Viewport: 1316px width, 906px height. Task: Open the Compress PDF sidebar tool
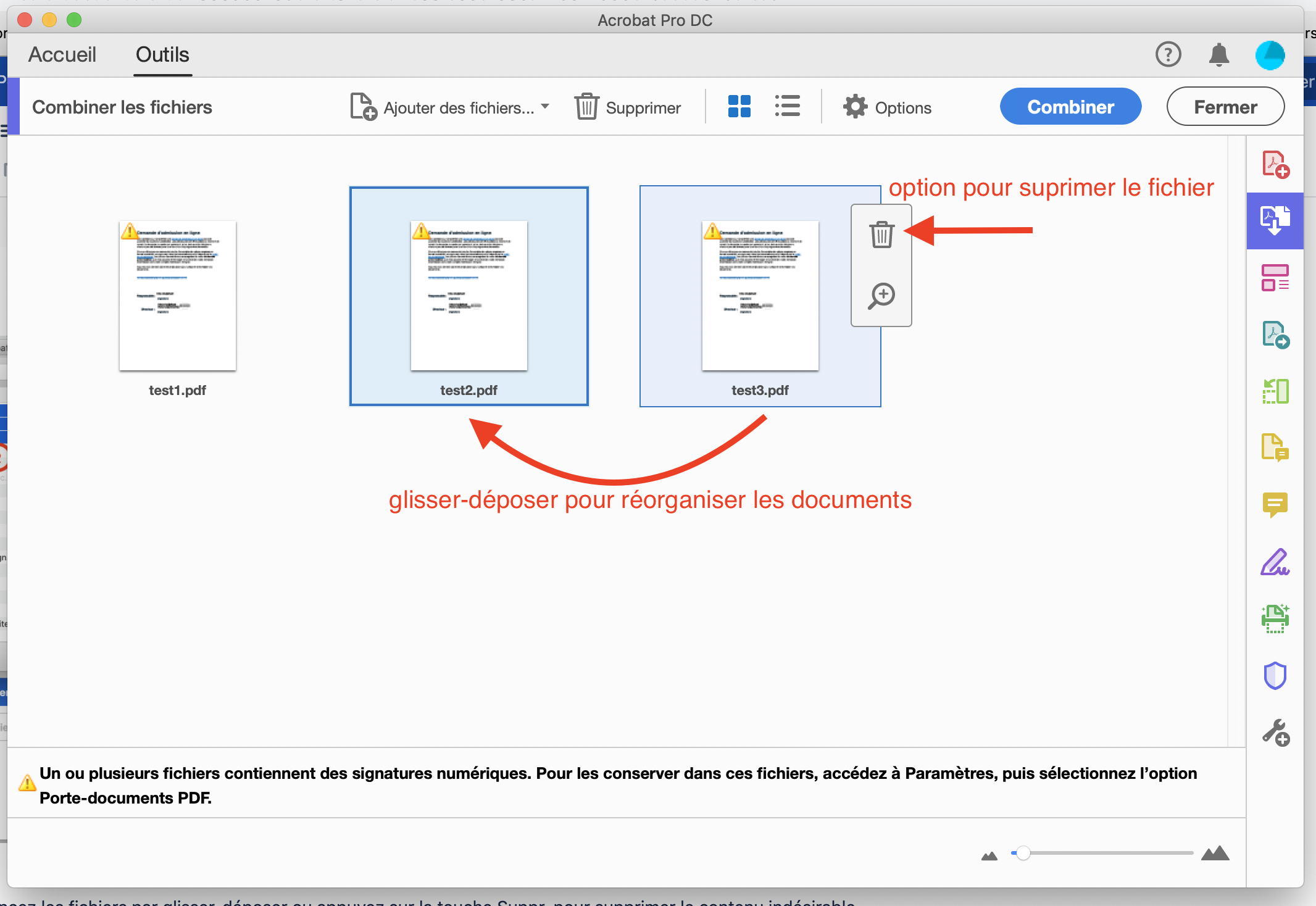tap(1275, 391)
